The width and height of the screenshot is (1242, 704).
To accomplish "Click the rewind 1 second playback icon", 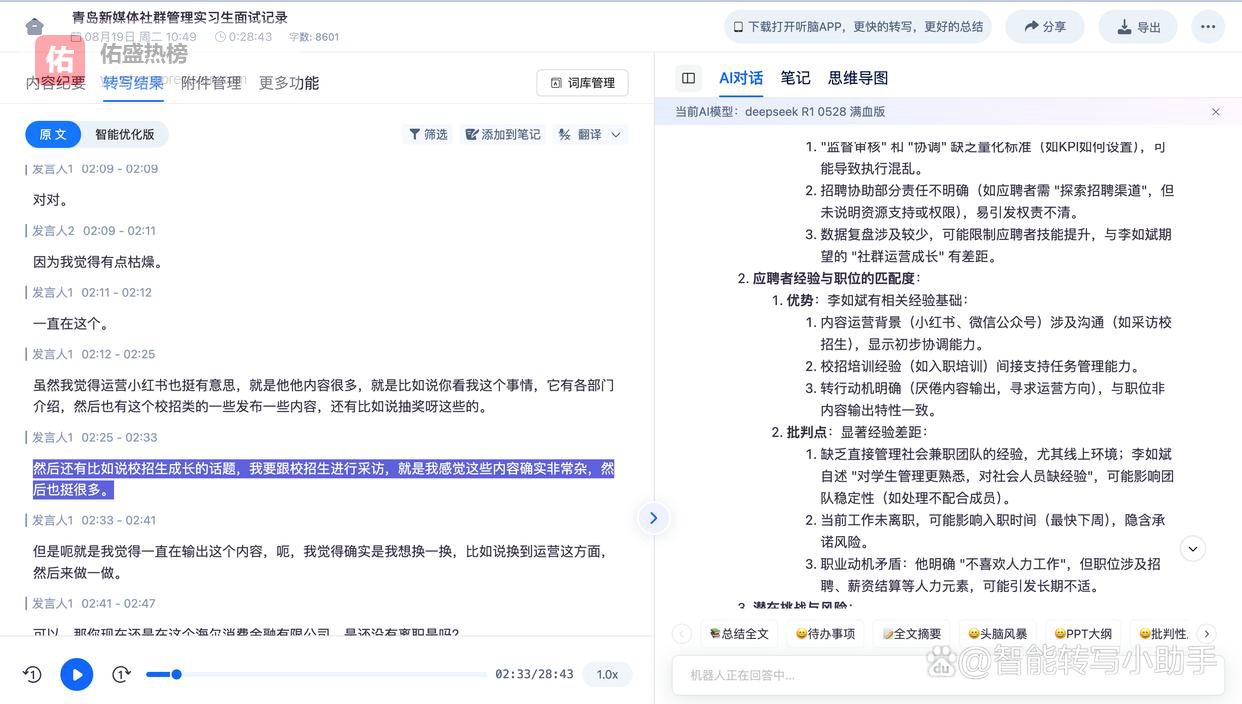I will (x=31, y=674).
